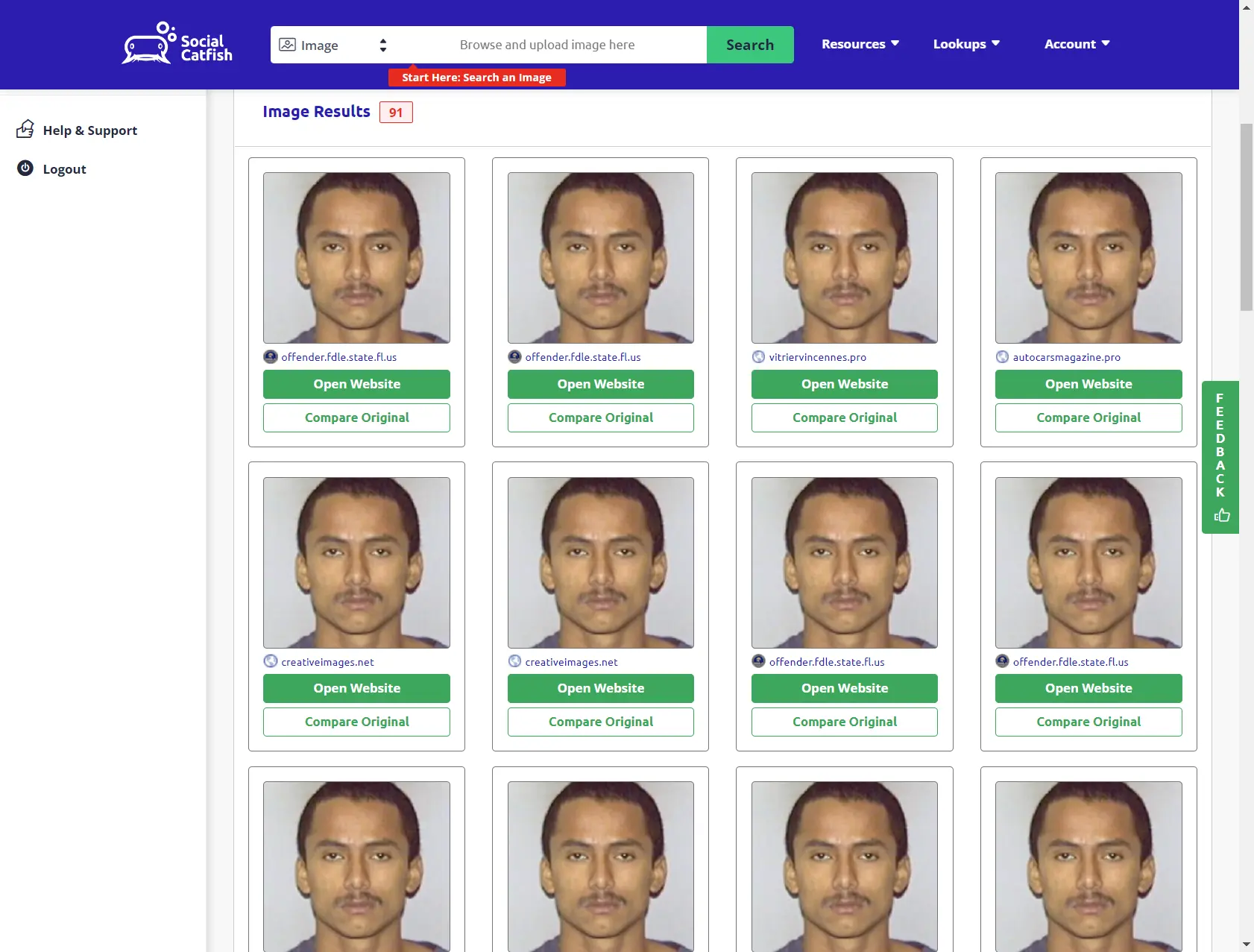
Task: Click the scroll-down arrow of the page scrollbar
Action: (x=1246, y=945)
